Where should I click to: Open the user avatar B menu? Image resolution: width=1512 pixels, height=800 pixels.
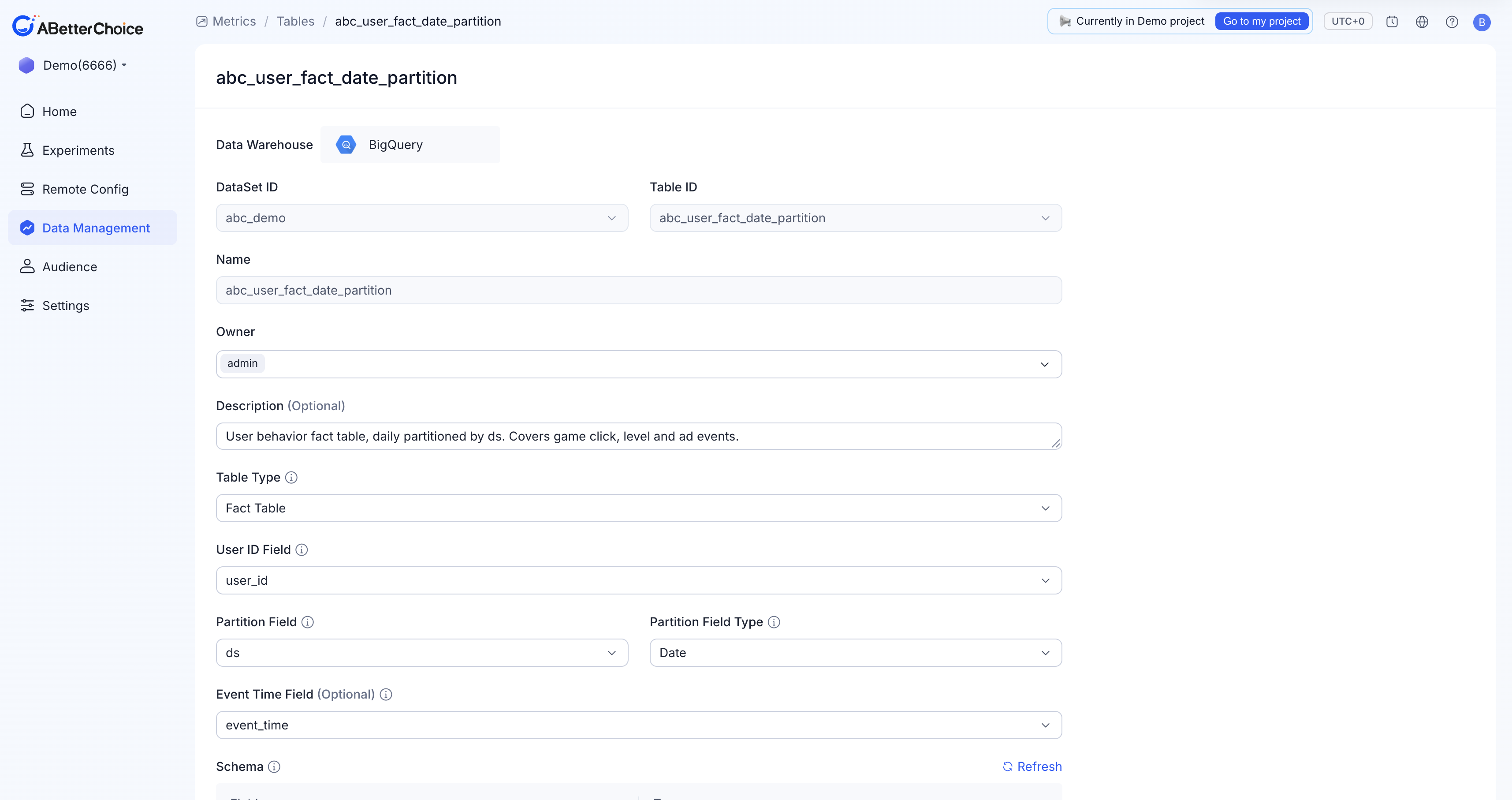pos(1482,22)
